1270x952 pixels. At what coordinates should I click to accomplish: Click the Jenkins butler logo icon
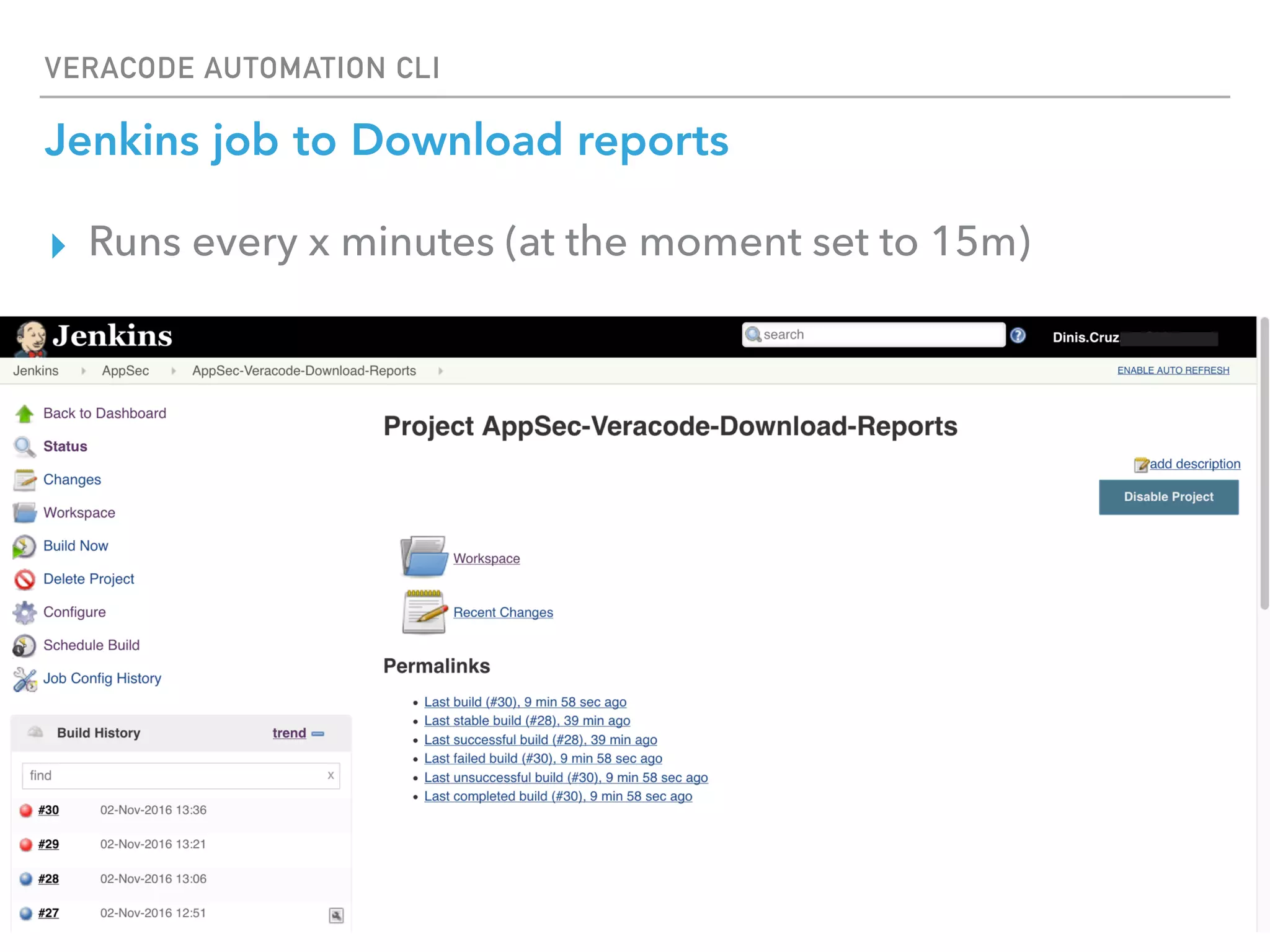[x=31, y=338]
